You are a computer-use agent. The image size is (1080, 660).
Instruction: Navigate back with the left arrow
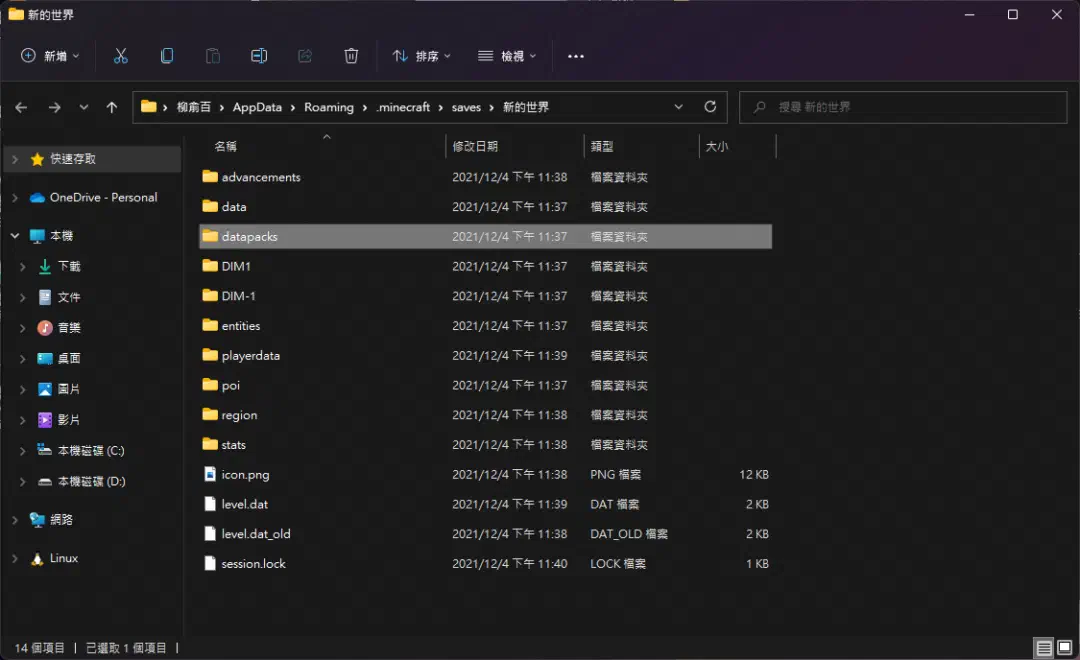pyautogui.click(x=21, y=107)
